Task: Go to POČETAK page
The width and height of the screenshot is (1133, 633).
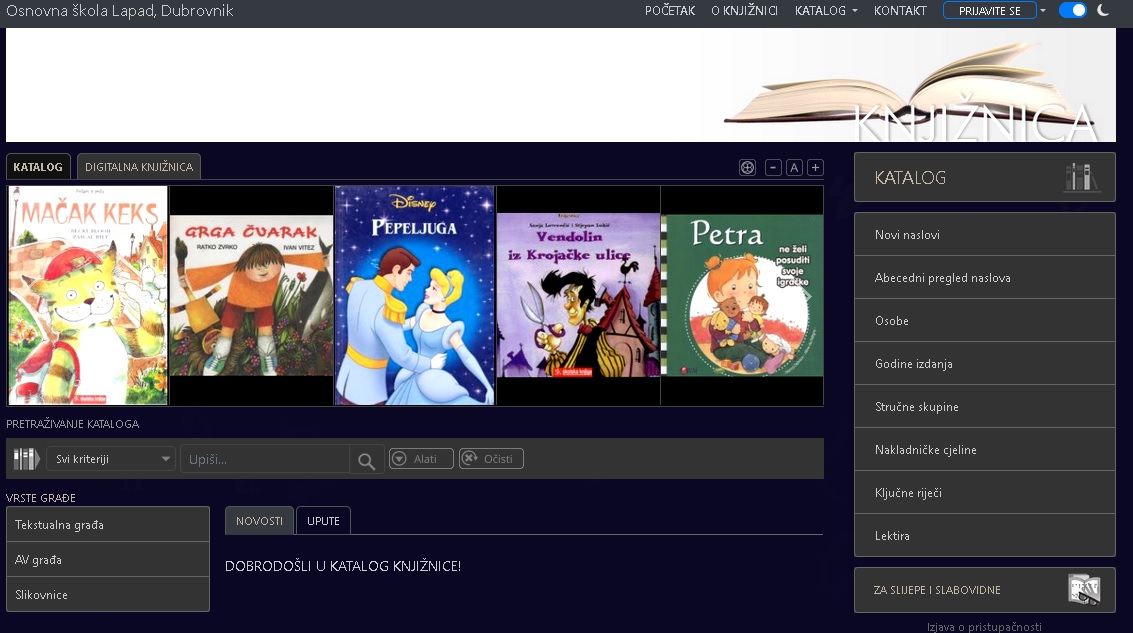Action: click(670, 11)
